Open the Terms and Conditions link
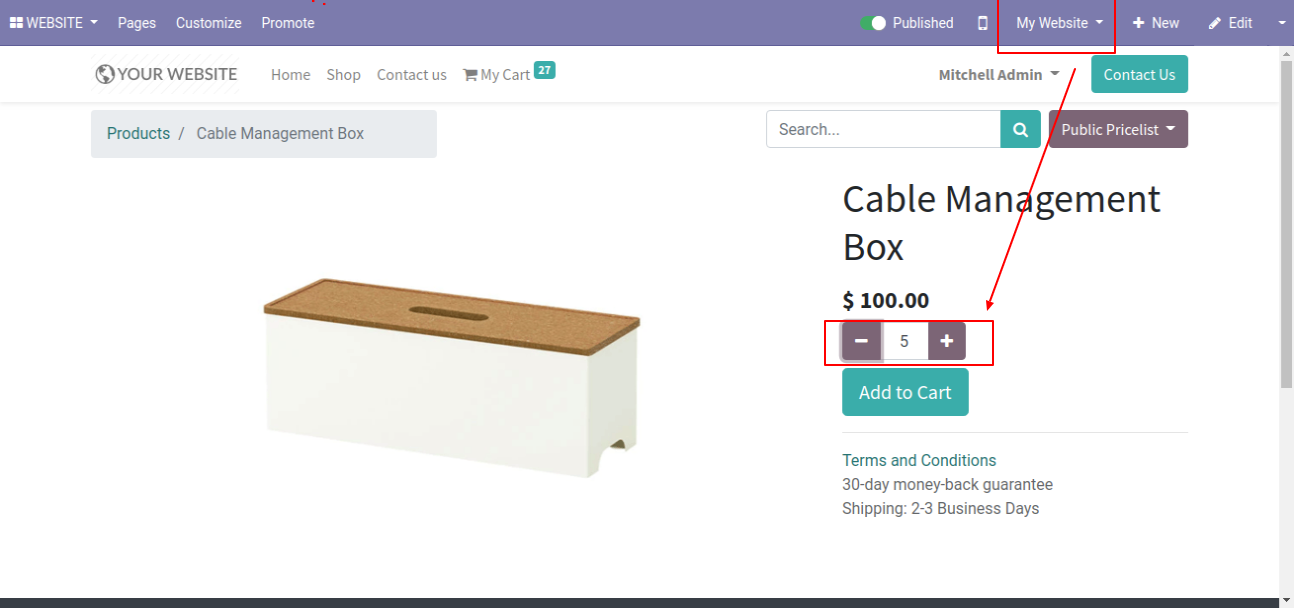 tap(919, 460)
